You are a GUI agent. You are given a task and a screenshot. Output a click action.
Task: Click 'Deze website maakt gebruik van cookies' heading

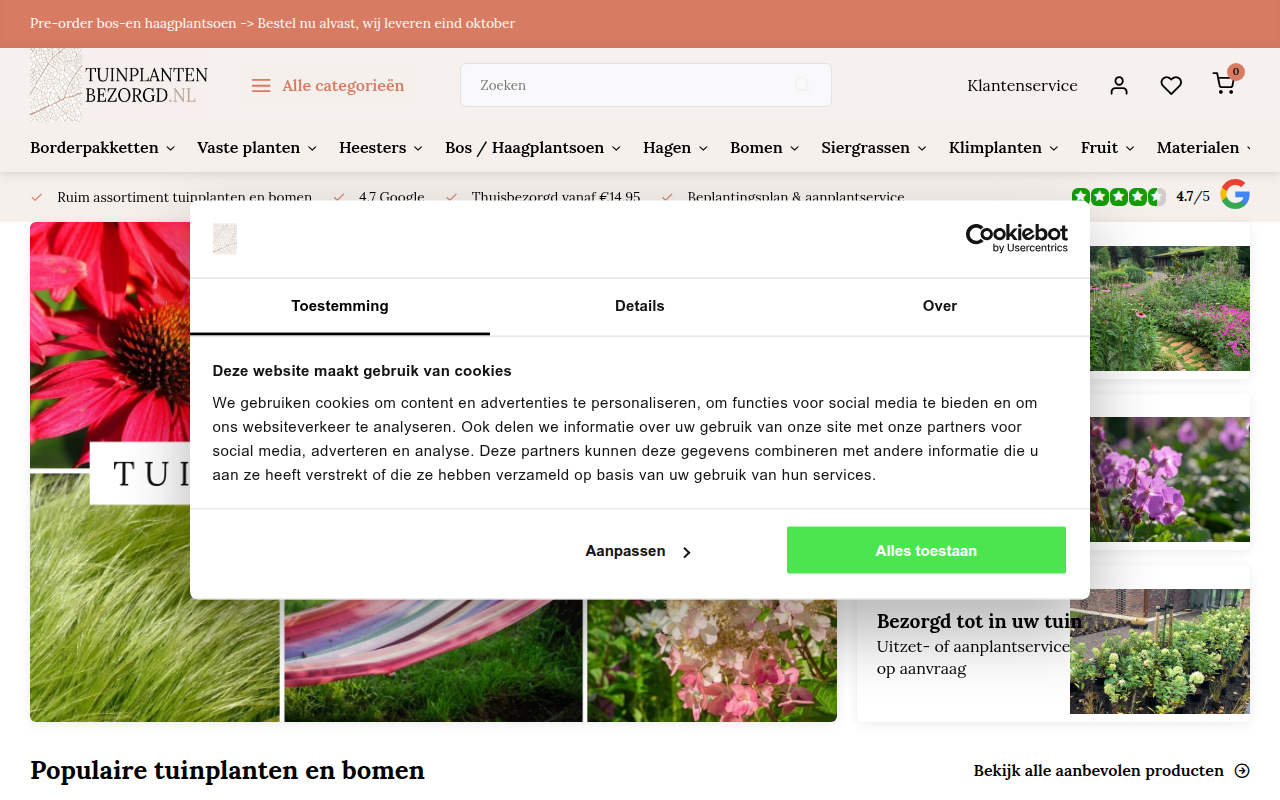[362, 371]
